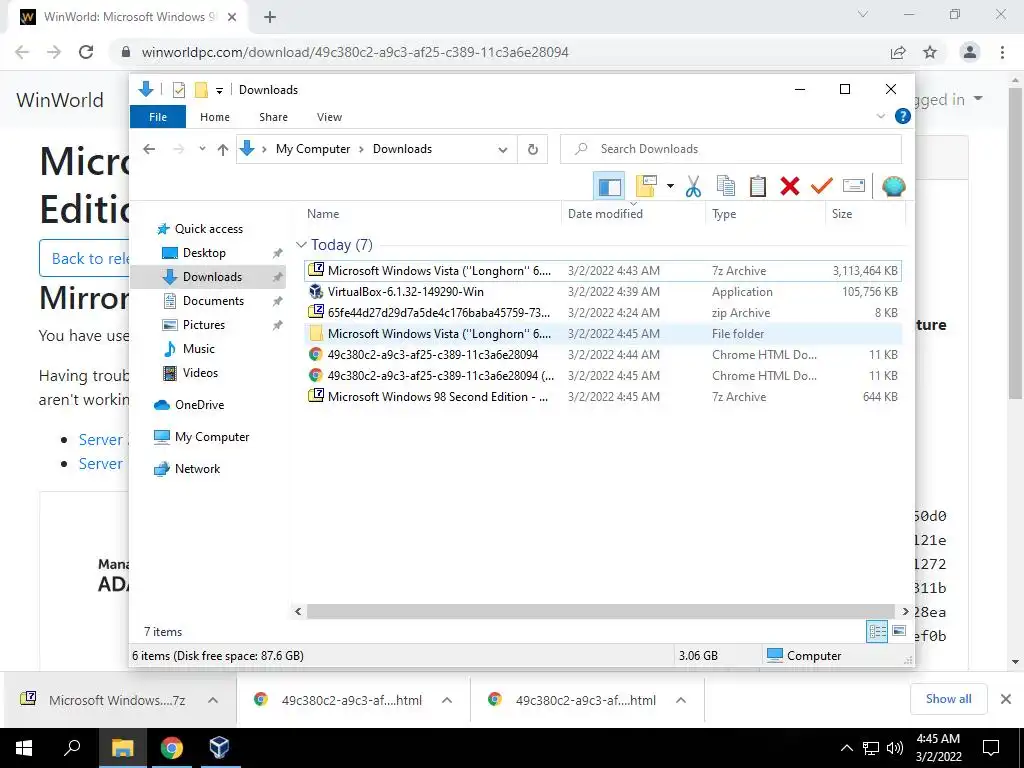
Task: Click the Copy icon in the Explorer toolbar
Action: 726,187
